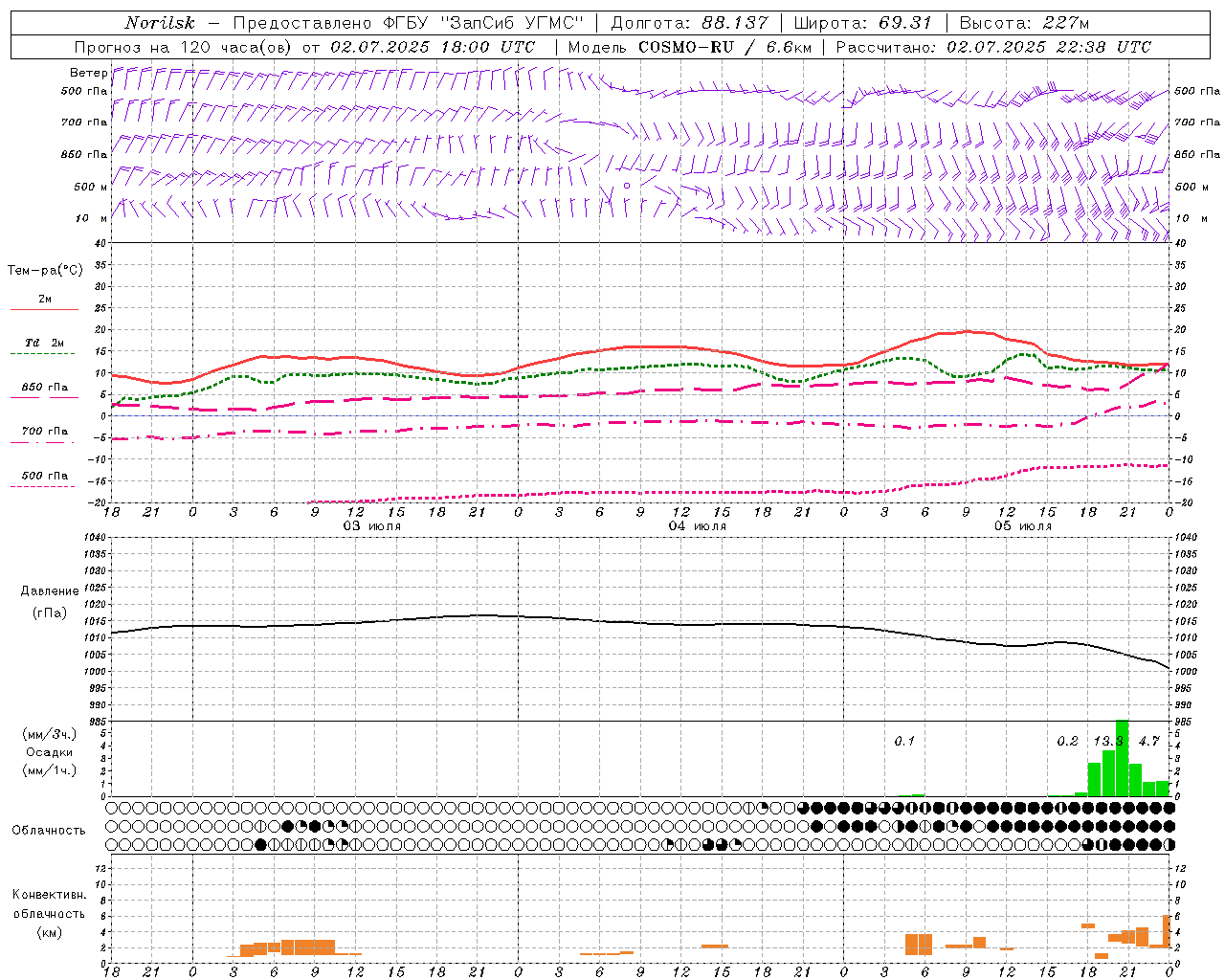Click the 'Широта: 69.31' latitude field

864,23
